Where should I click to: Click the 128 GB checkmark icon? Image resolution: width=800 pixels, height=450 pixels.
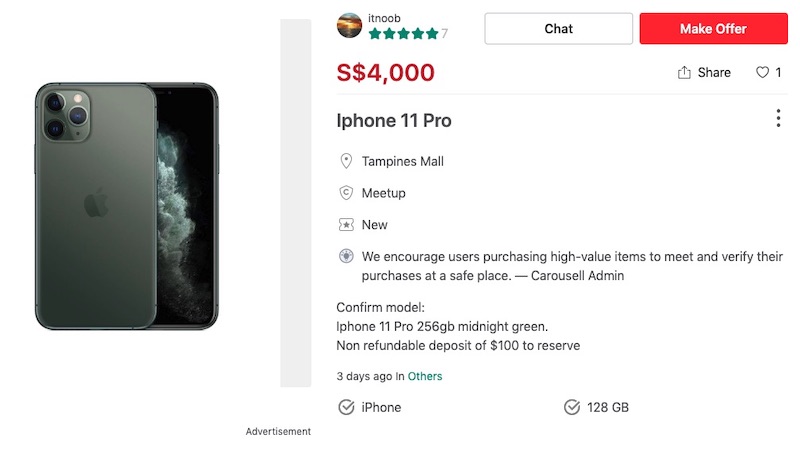coord(572,407)
